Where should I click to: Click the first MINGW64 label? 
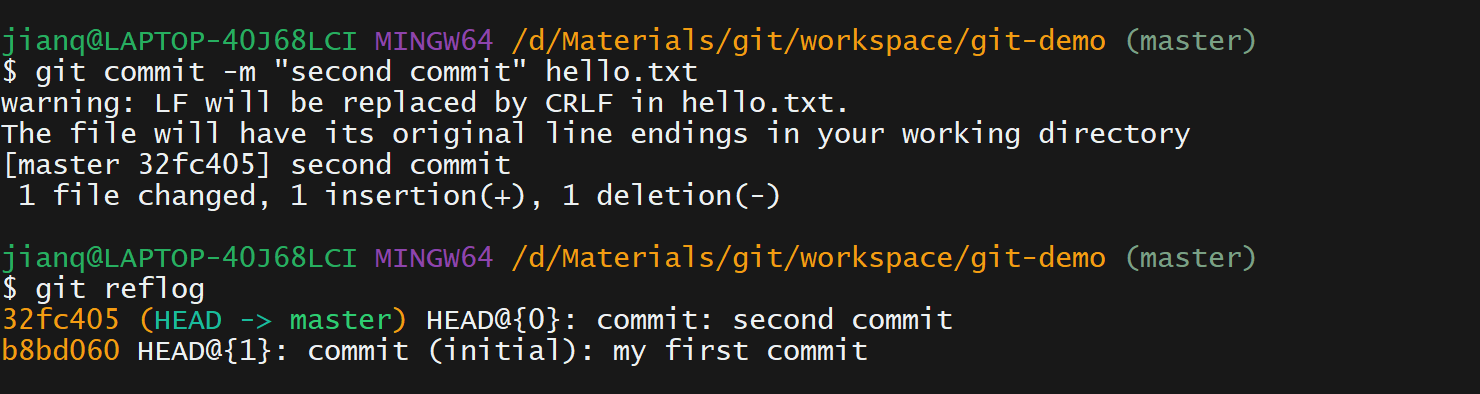click(x=434, y=41)
